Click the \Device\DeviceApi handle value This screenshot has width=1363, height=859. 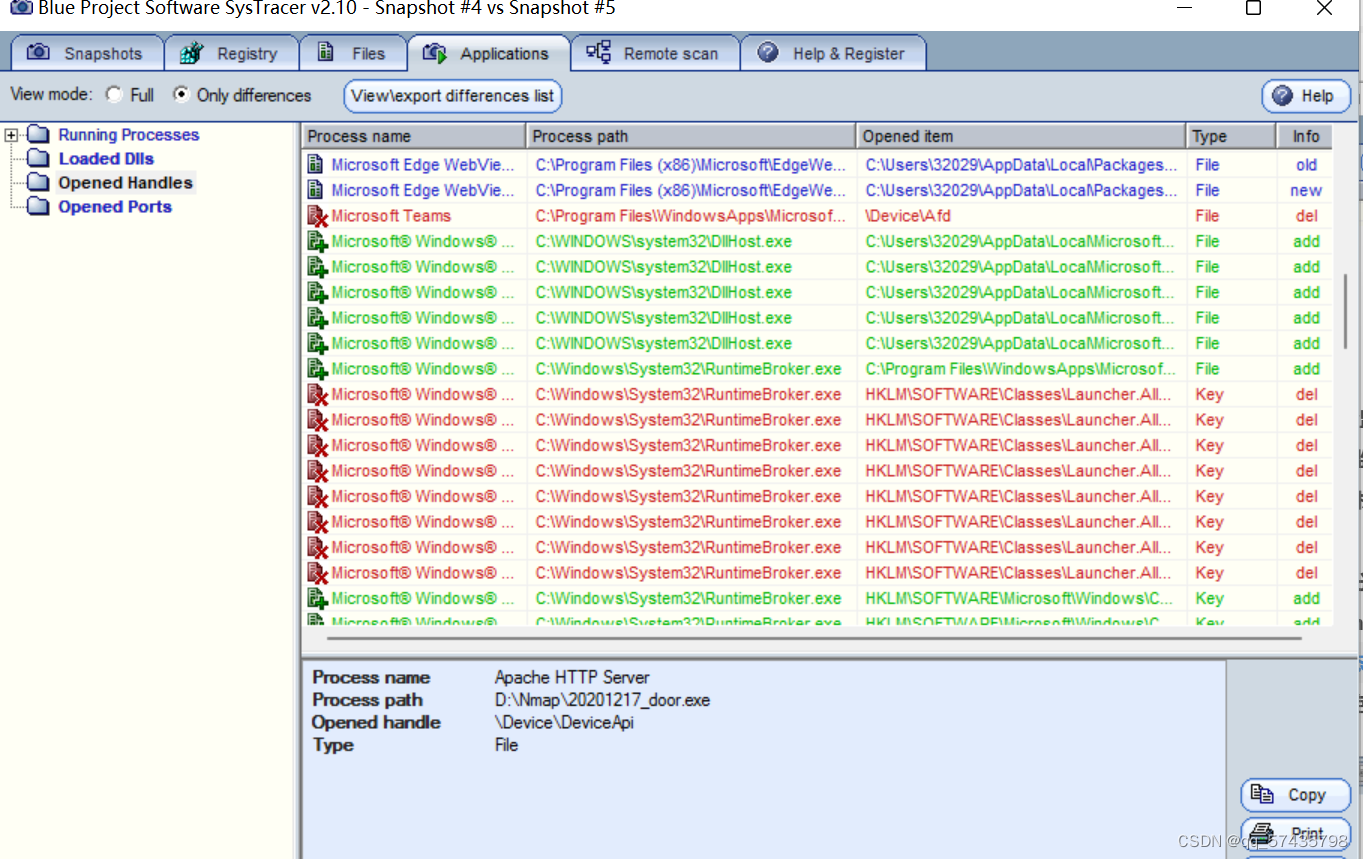[x=564, y=722]
